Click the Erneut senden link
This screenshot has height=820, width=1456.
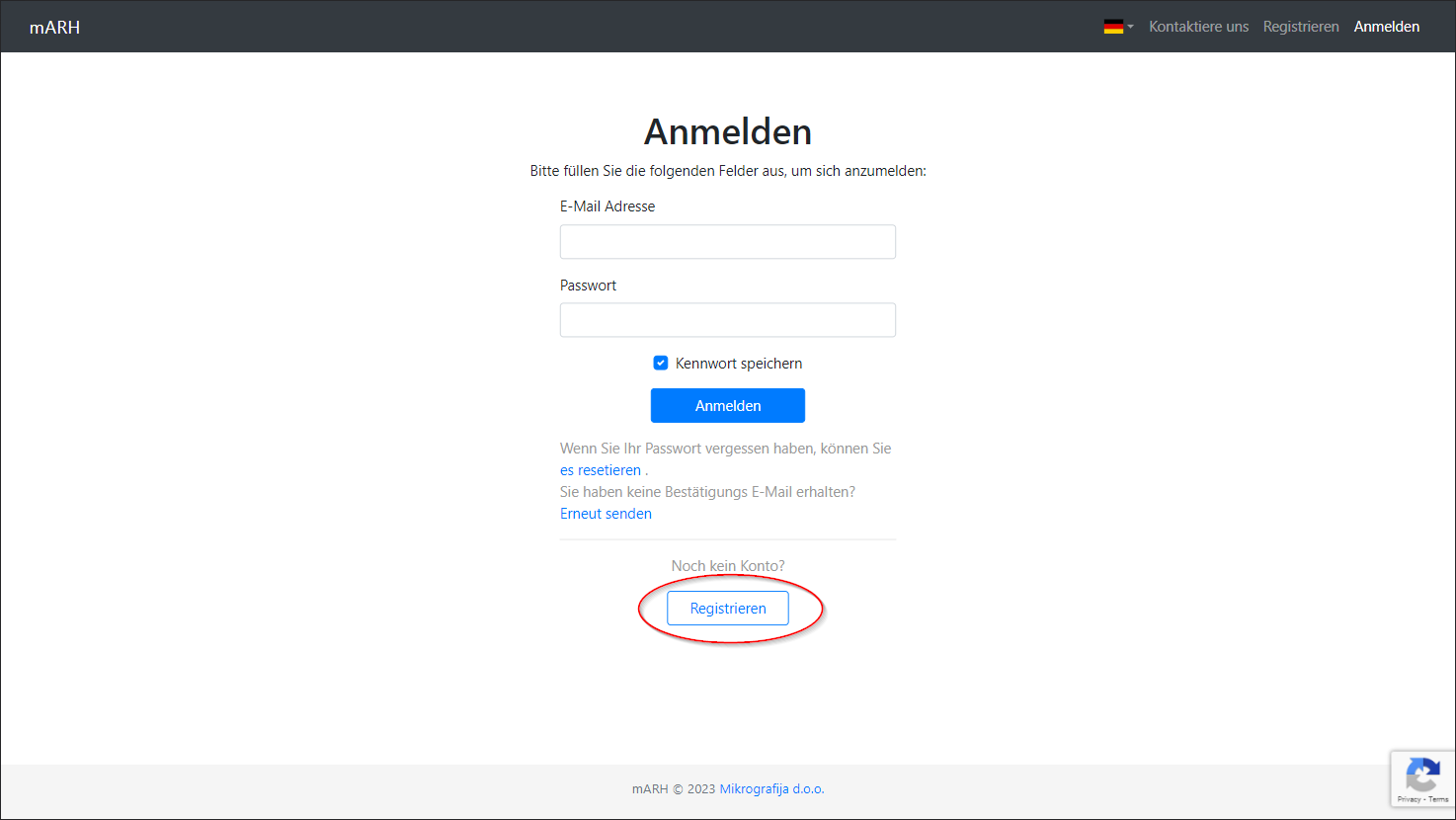coord(606,514)
